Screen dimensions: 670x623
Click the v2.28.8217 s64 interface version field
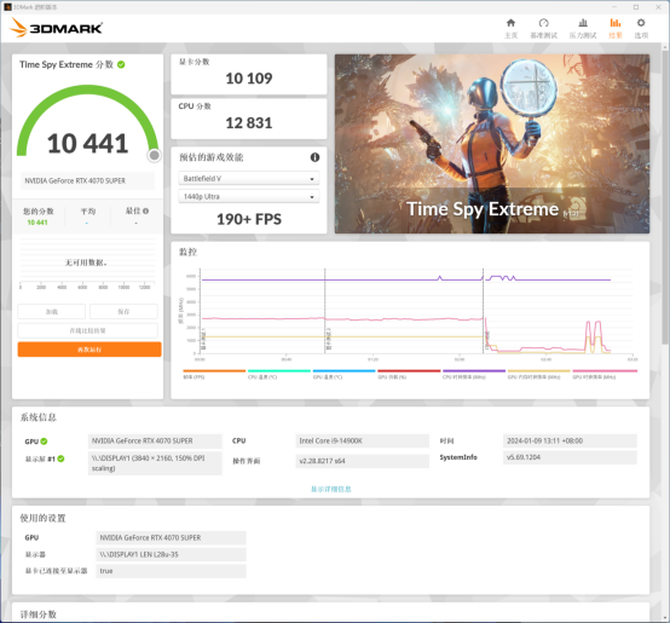point(362,461)
